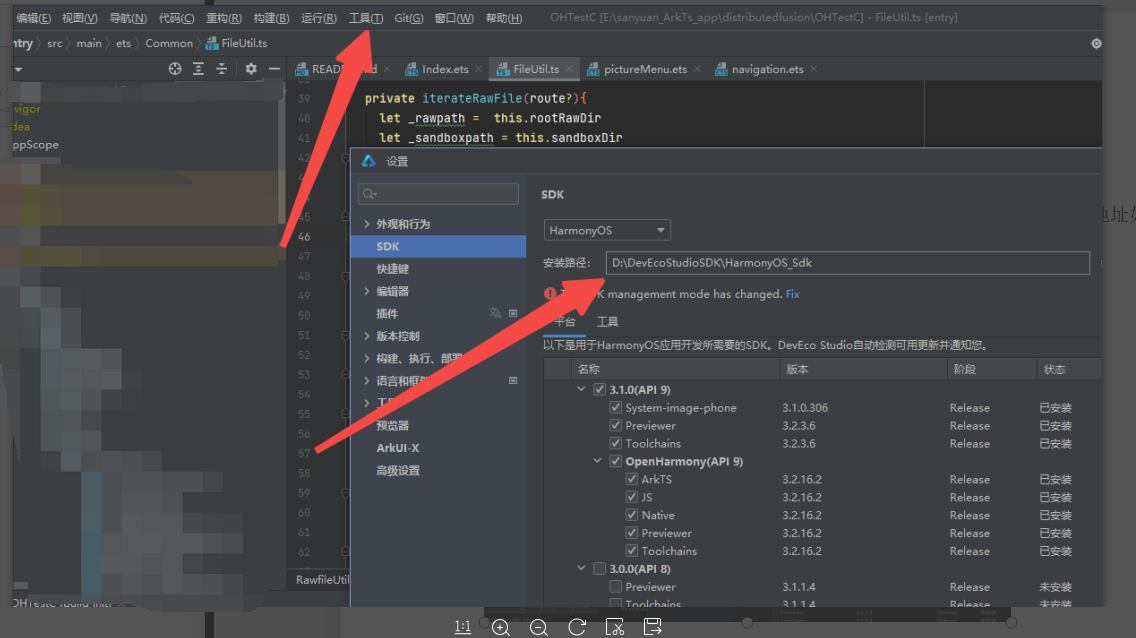Click the save image icon in viewer toolbar
Image resolution: width=1136 pixels, height=638 pixels.
(x=652, y=626)
